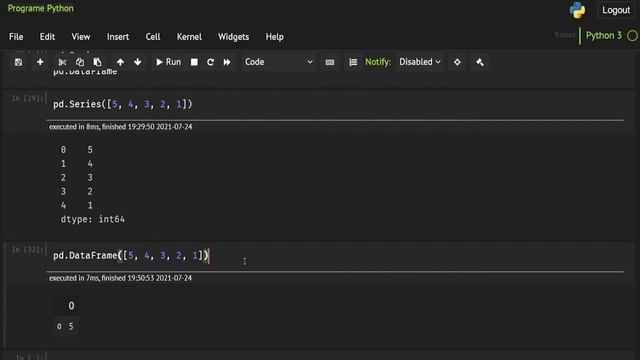Click the list icon next to Notify
640x360 pixels.
[353, 62]
